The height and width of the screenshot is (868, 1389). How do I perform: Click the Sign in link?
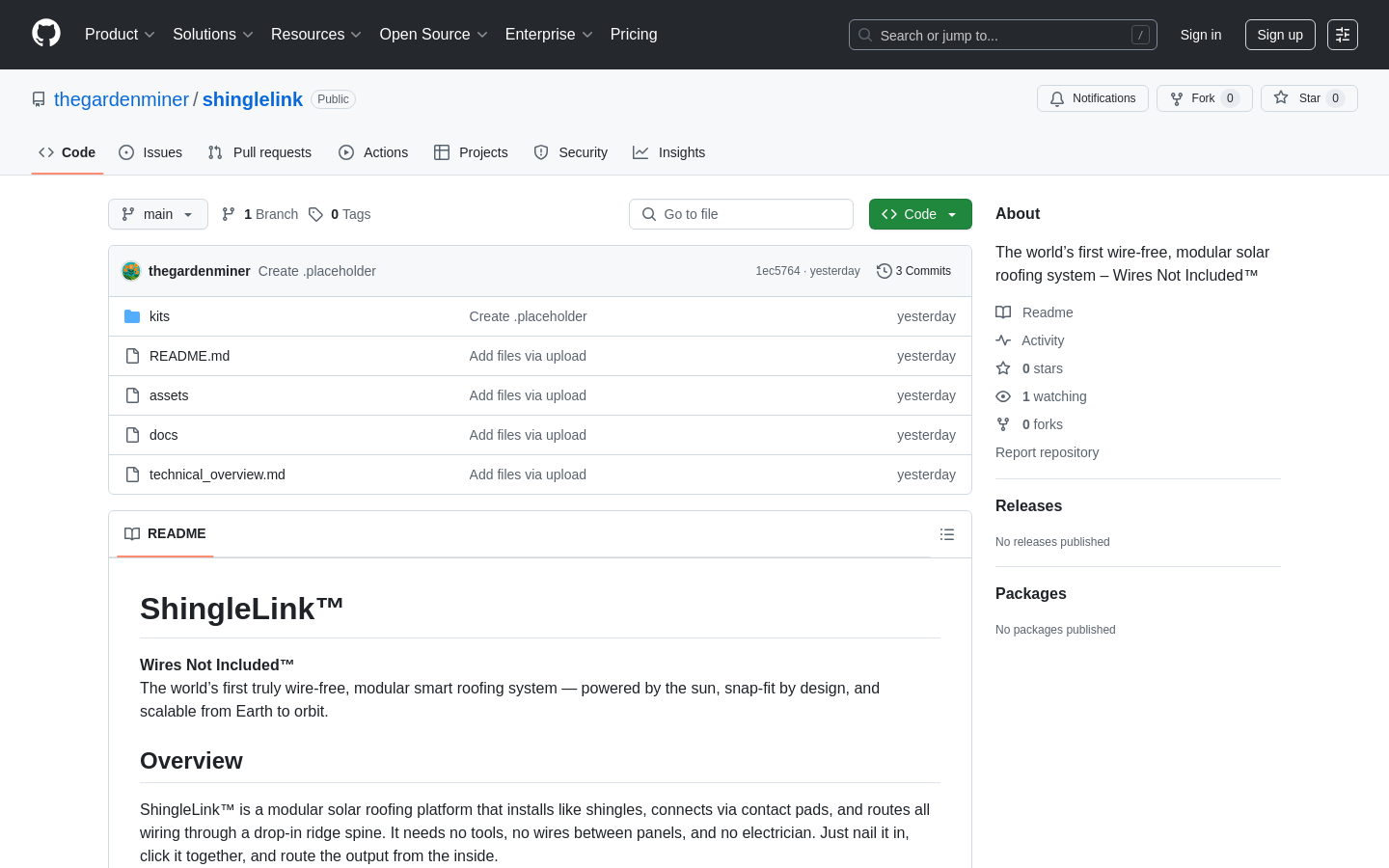coord(1201,35)
